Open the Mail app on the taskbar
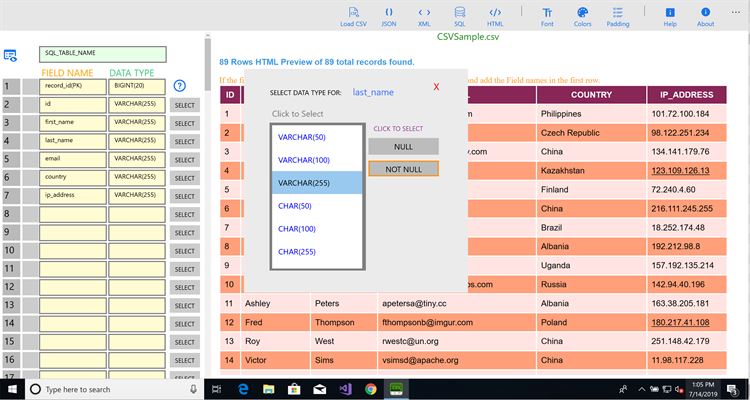The height and width of the screenshot is (400, 750). pos(320,389)
